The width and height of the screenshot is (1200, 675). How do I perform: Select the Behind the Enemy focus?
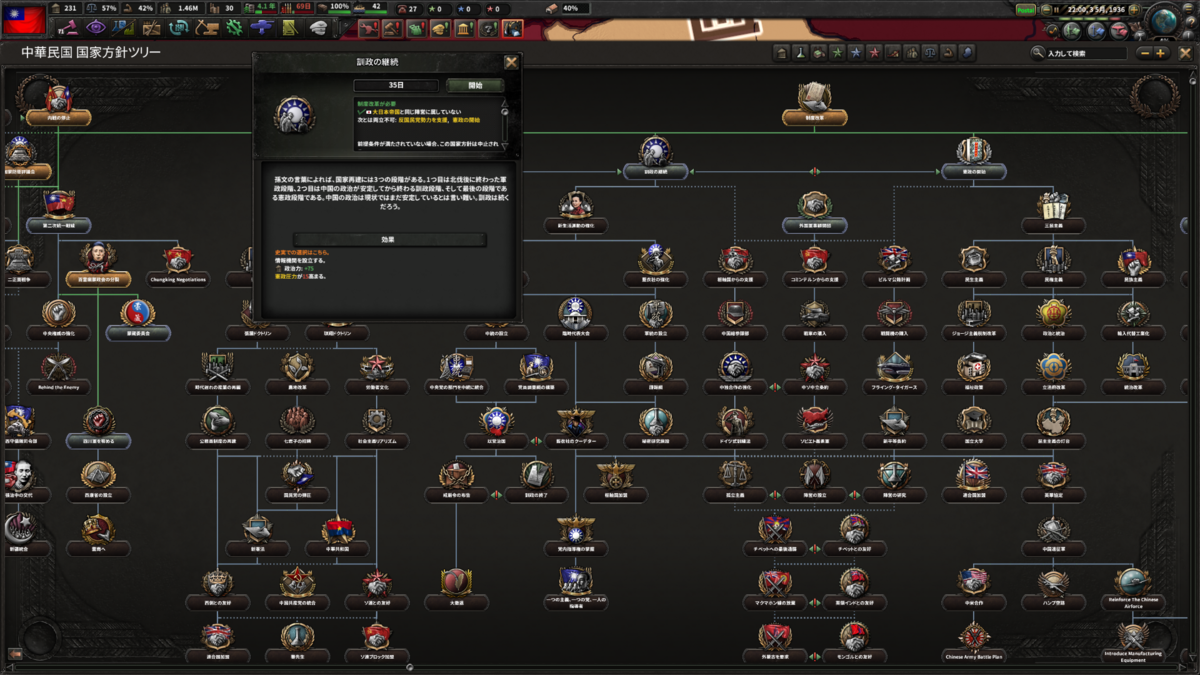click(59, 373)
